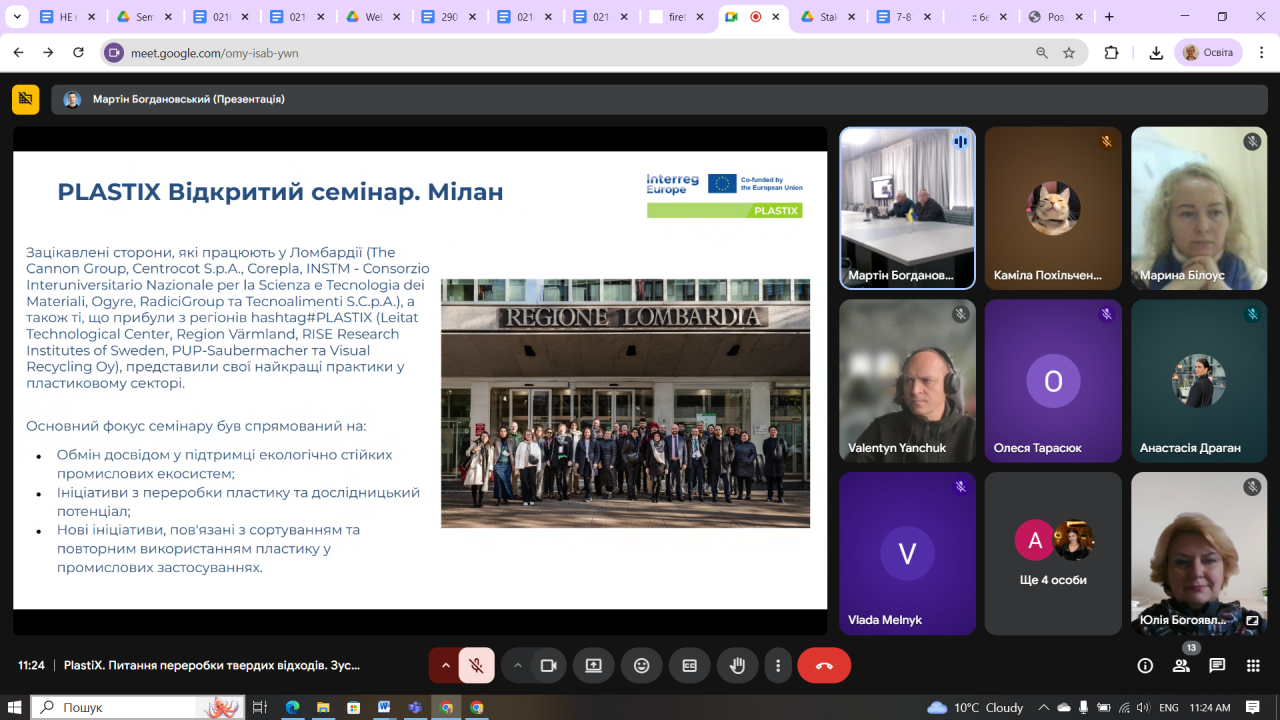Open Microsoft Word from the Windows taskbar

click(384, 707)
